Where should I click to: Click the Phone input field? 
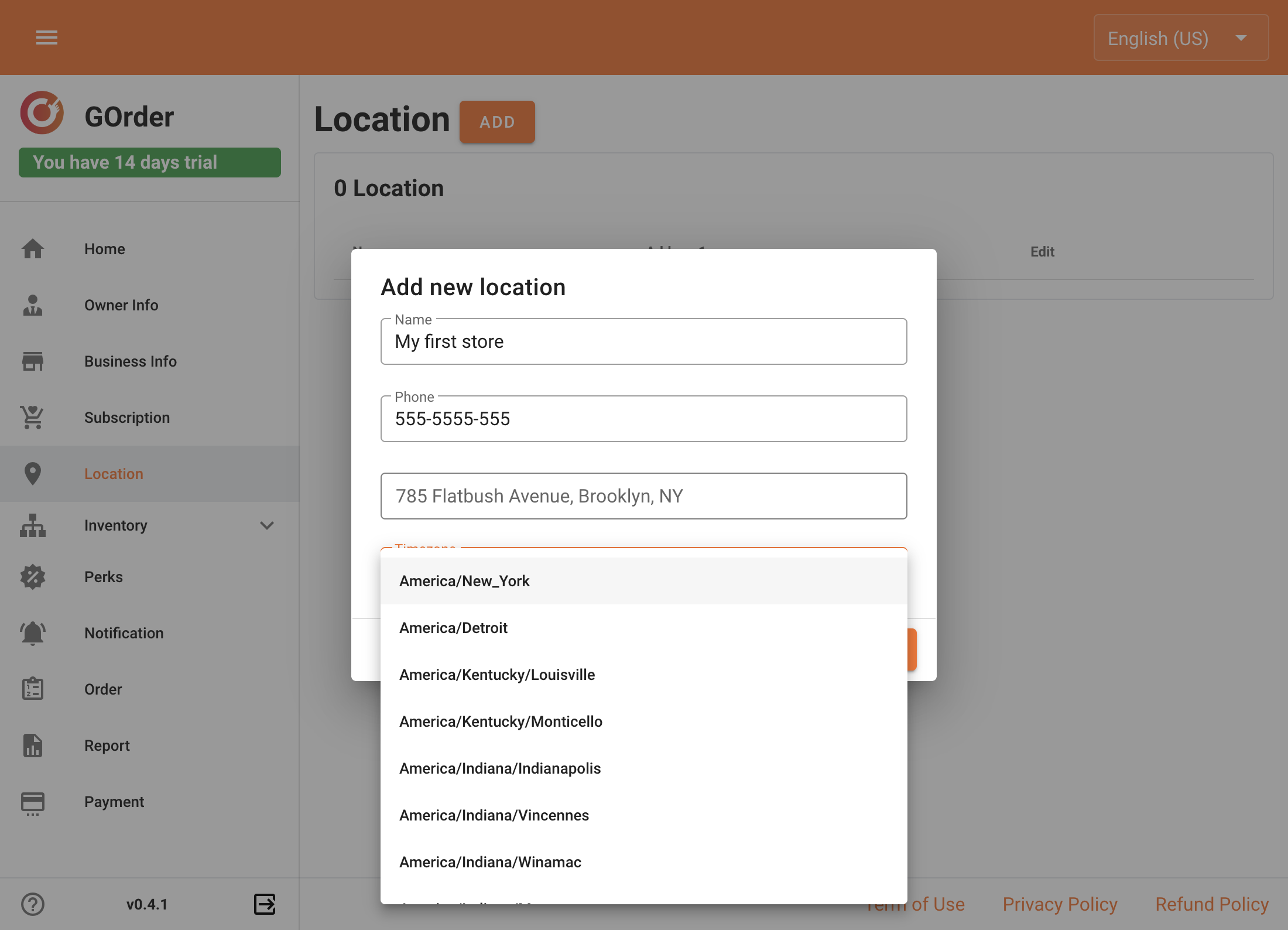click(x=644, y=419)
